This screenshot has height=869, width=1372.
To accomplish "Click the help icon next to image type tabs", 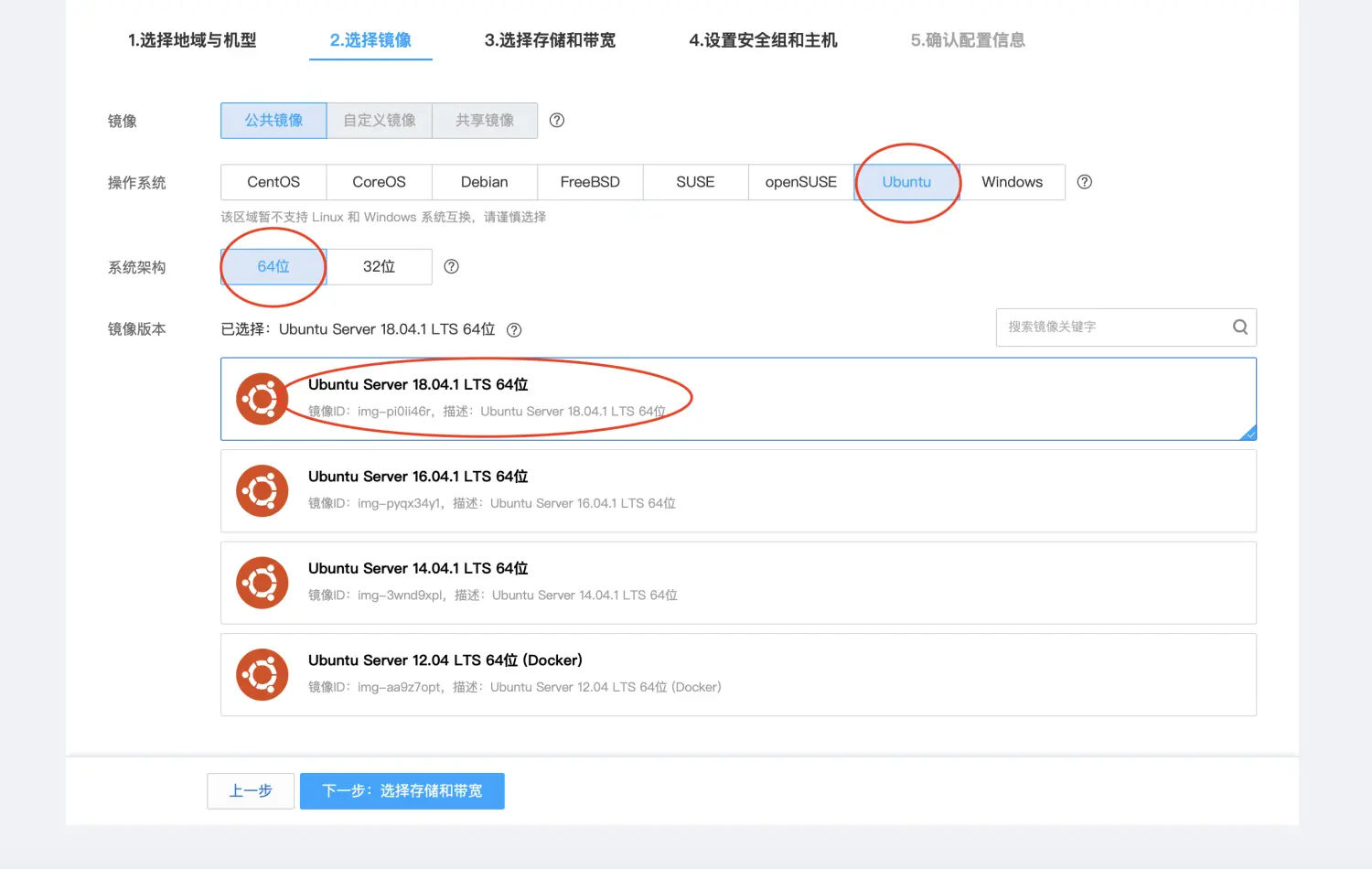I will tap(556, 121).
